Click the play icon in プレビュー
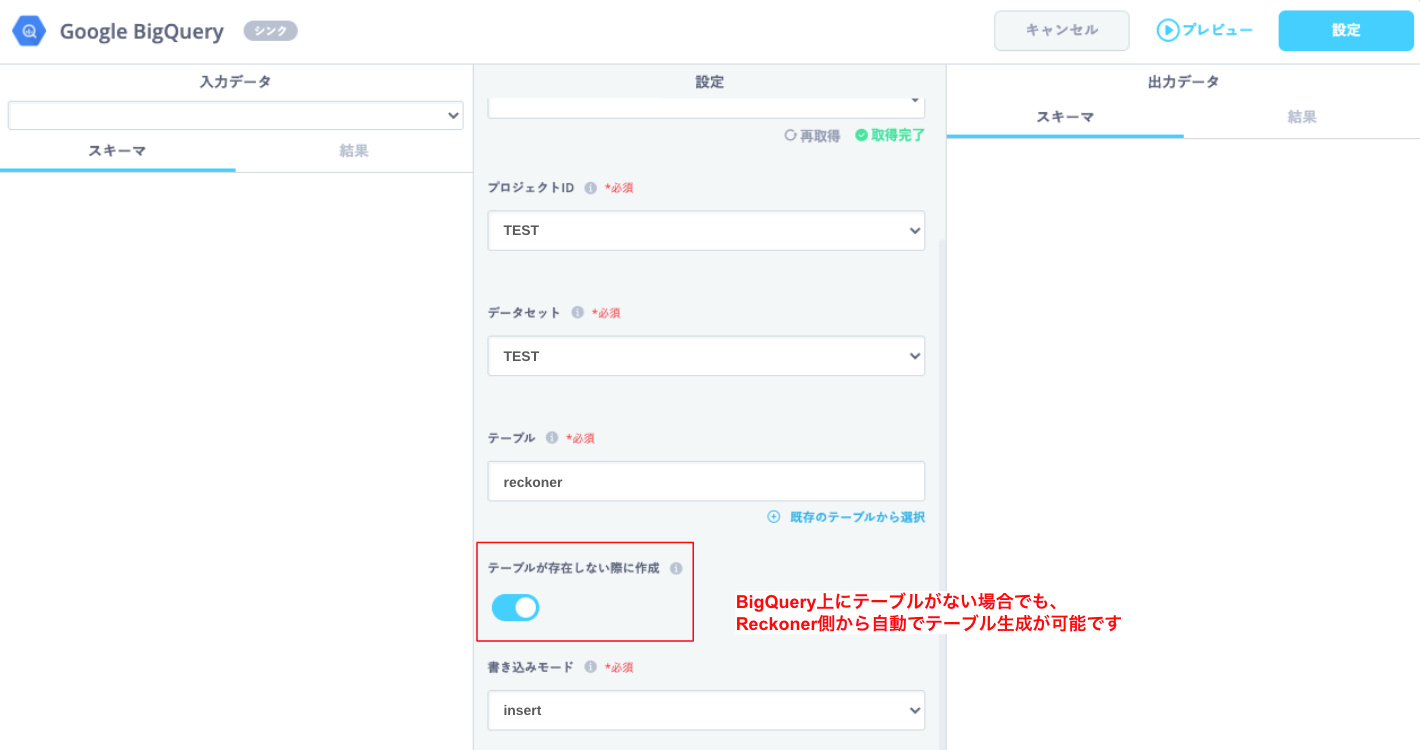The image size is (1420, 750). point(1168,31)
